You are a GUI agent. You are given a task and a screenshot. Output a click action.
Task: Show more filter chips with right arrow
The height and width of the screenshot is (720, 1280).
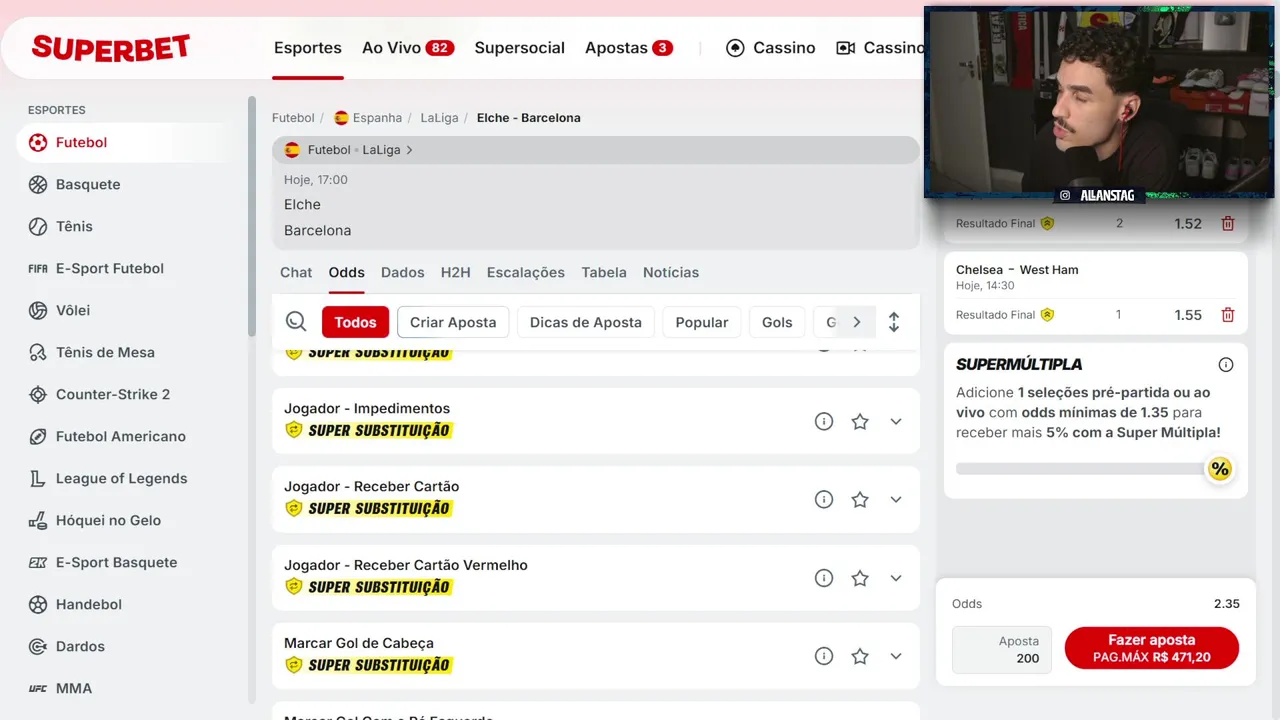[856, 322]
